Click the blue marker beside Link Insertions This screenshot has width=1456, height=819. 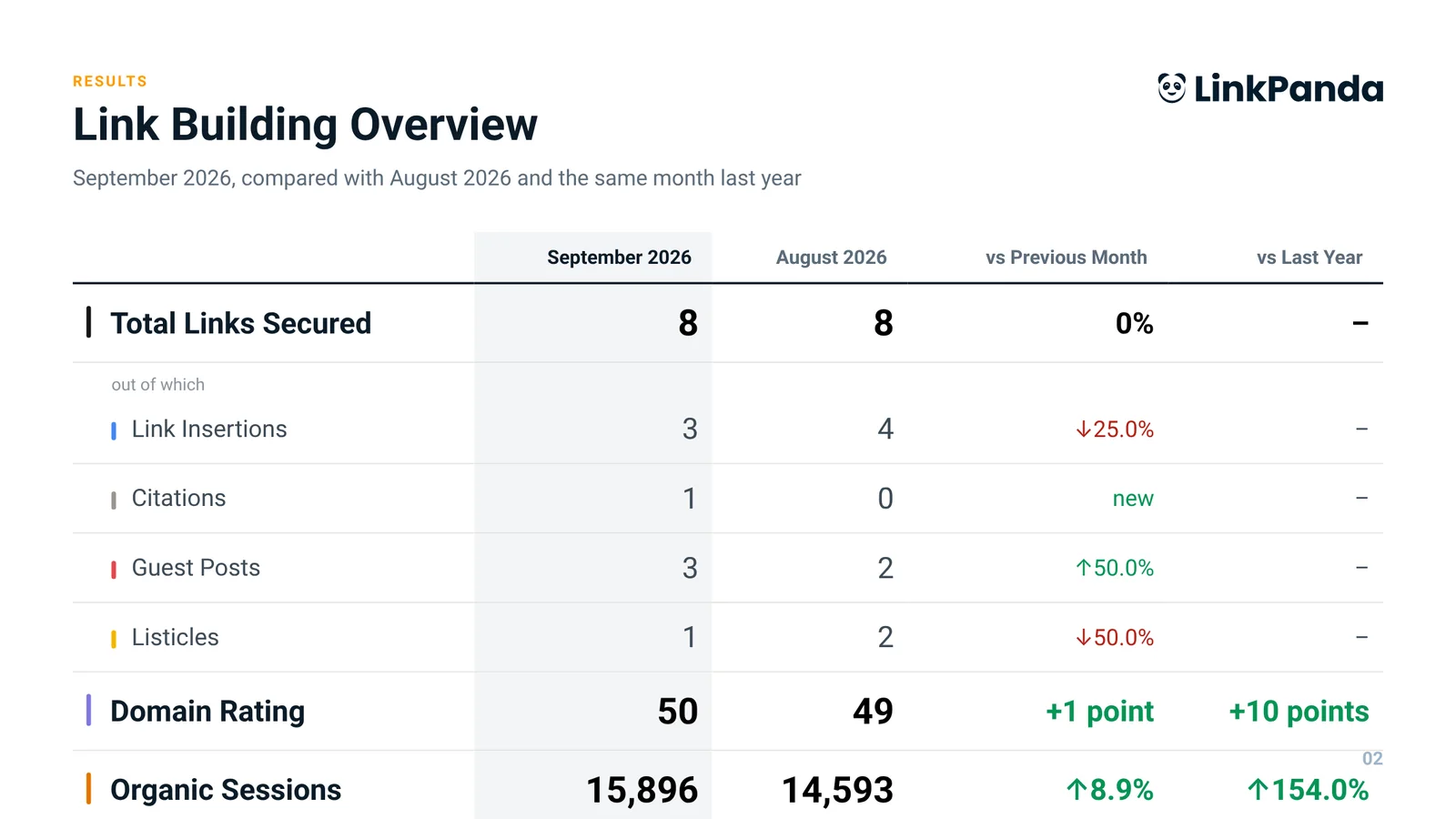tap(114, 430)
